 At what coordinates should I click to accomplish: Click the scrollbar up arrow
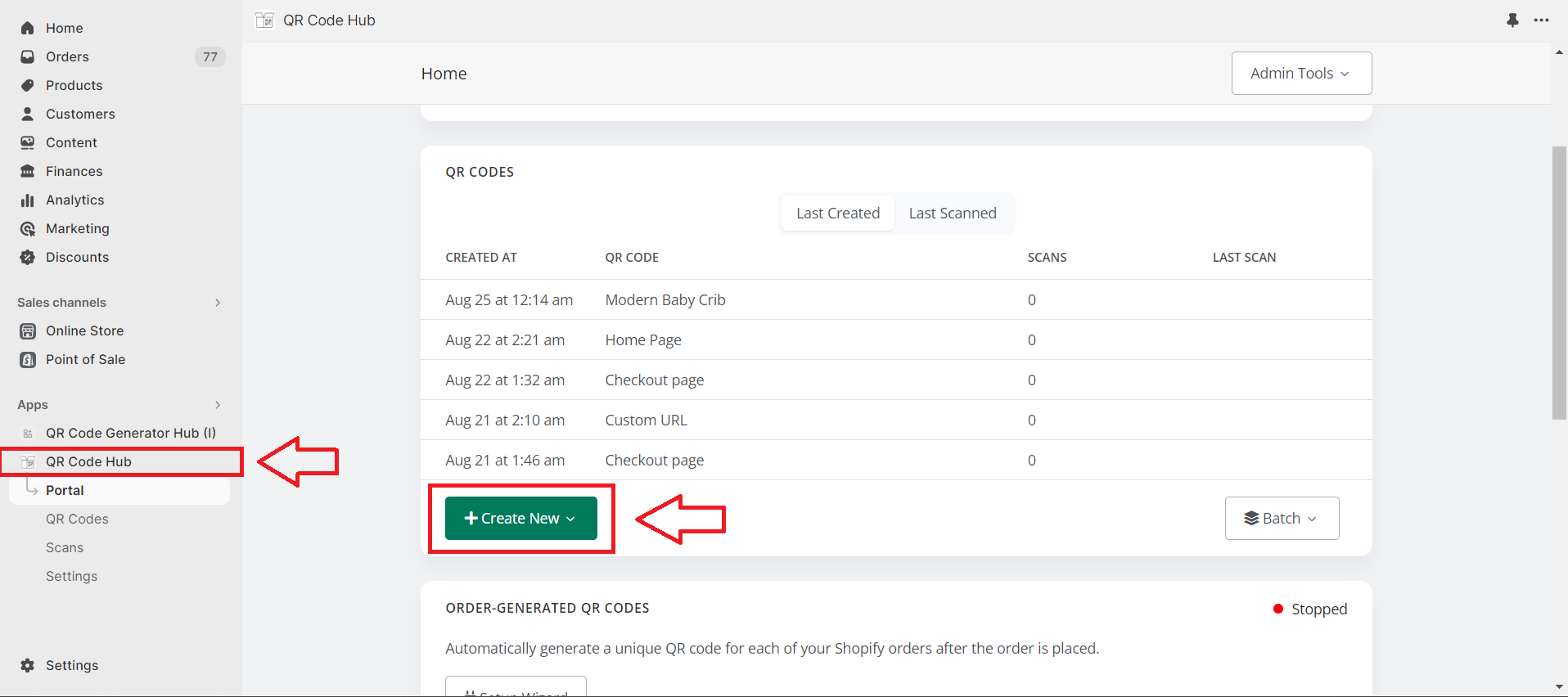[1559, 52]
